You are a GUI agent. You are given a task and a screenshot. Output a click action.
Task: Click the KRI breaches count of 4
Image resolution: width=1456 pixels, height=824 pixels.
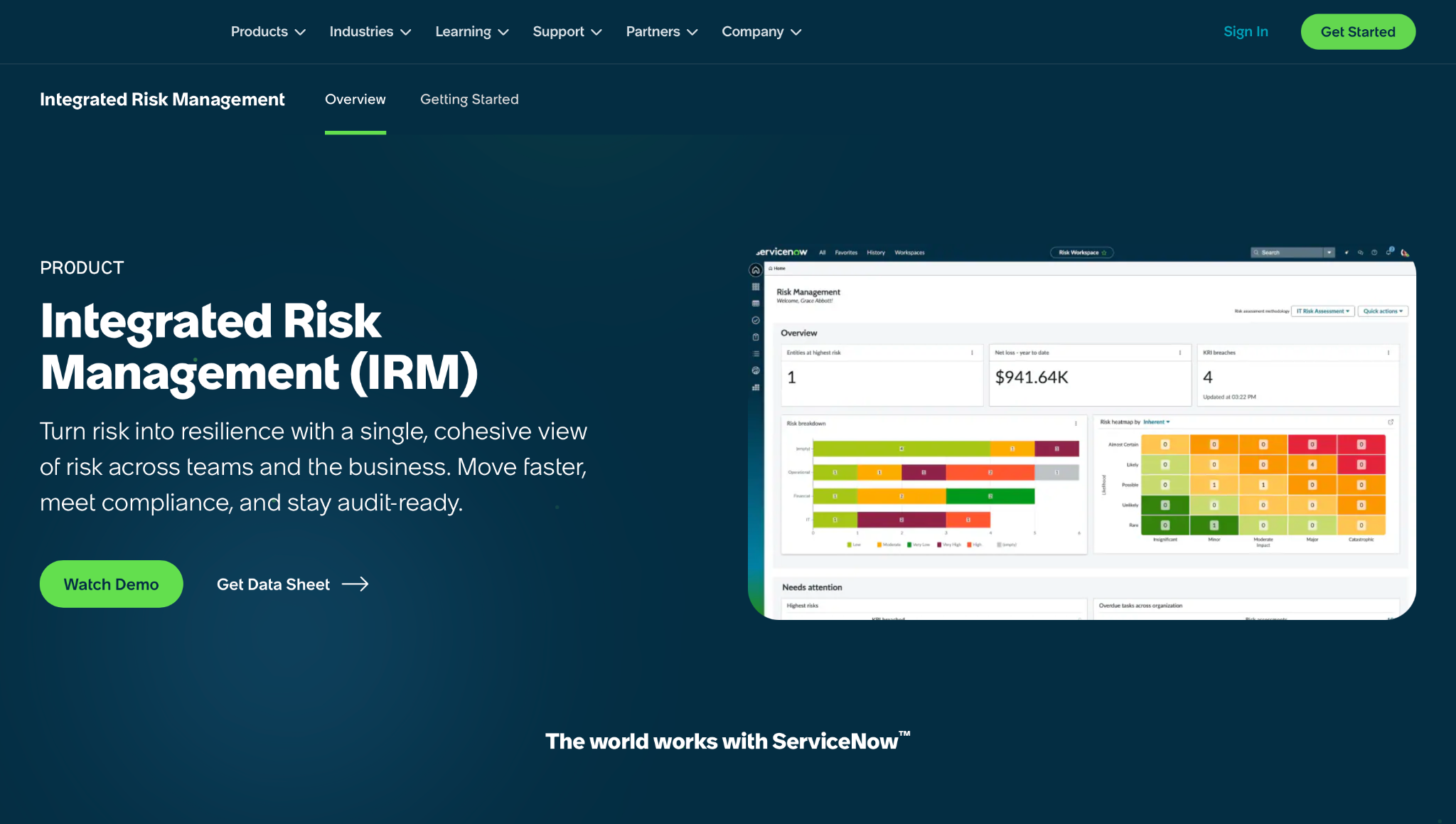click(x=1208, y=378)
